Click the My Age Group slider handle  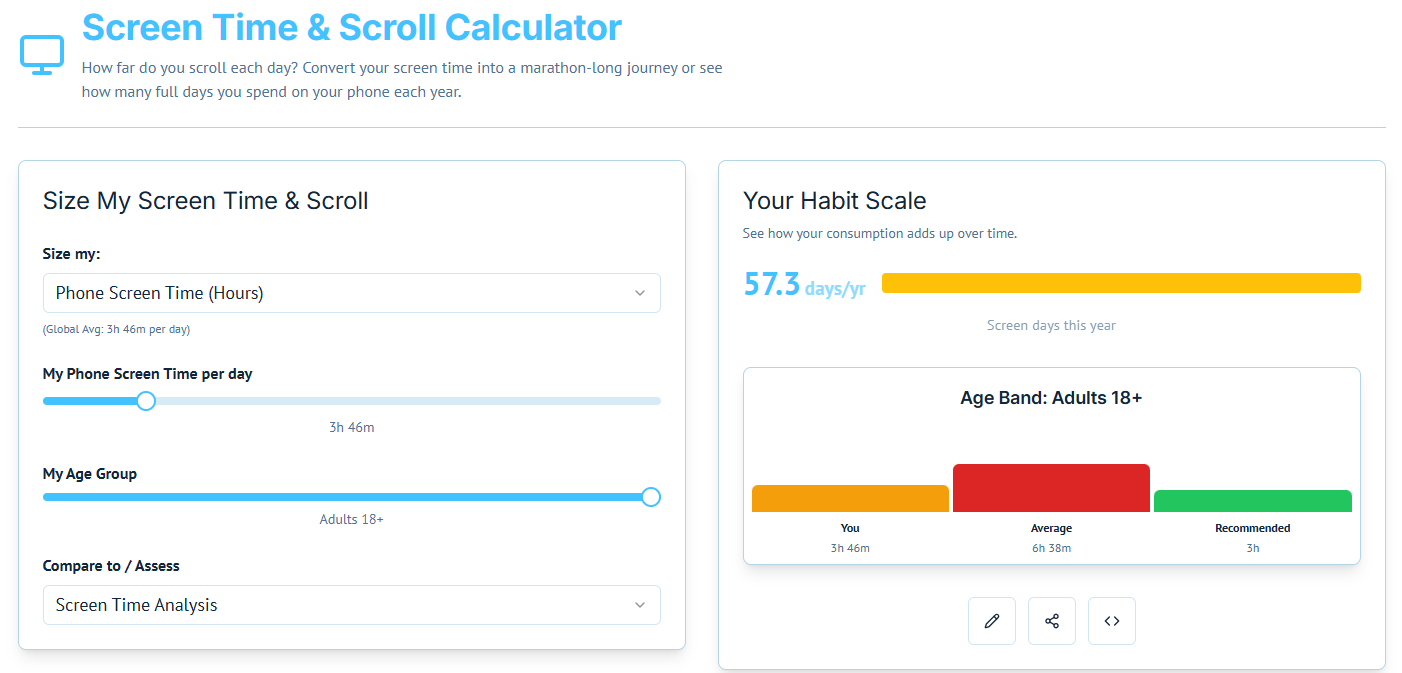651,497
